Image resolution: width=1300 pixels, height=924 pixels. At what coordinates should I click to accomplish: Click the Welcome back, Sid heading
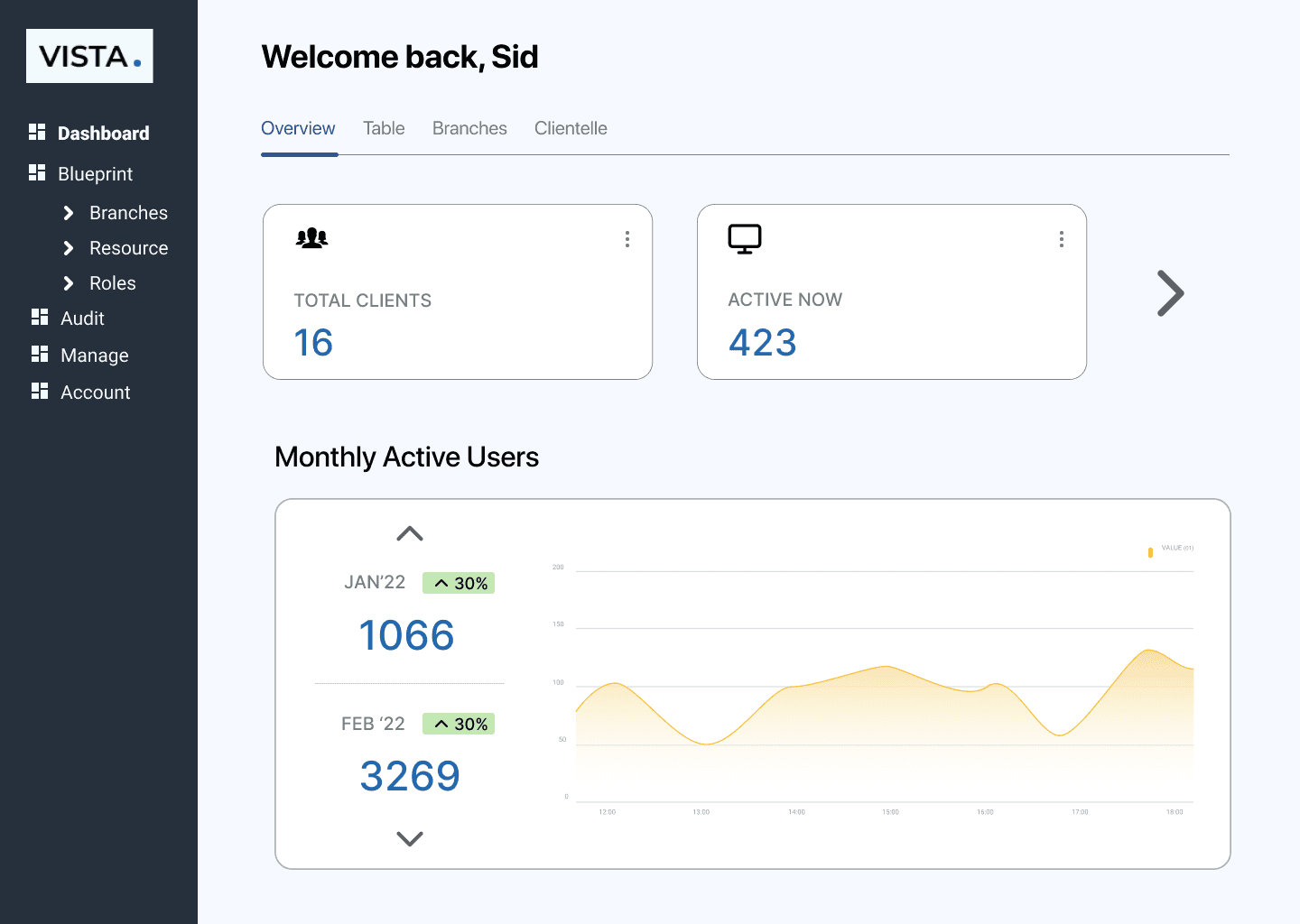click(x=400, y=57)
